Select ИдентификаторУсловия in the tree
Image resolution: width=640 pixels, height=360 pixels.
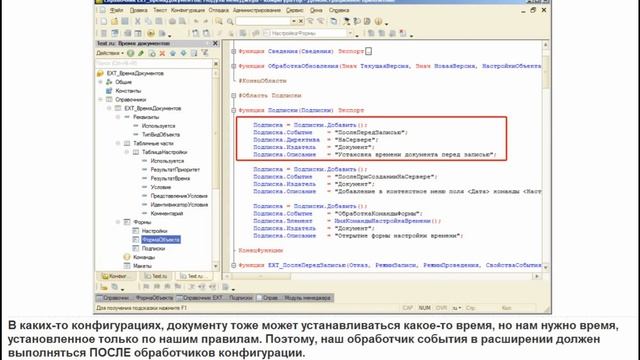[179, 205]
